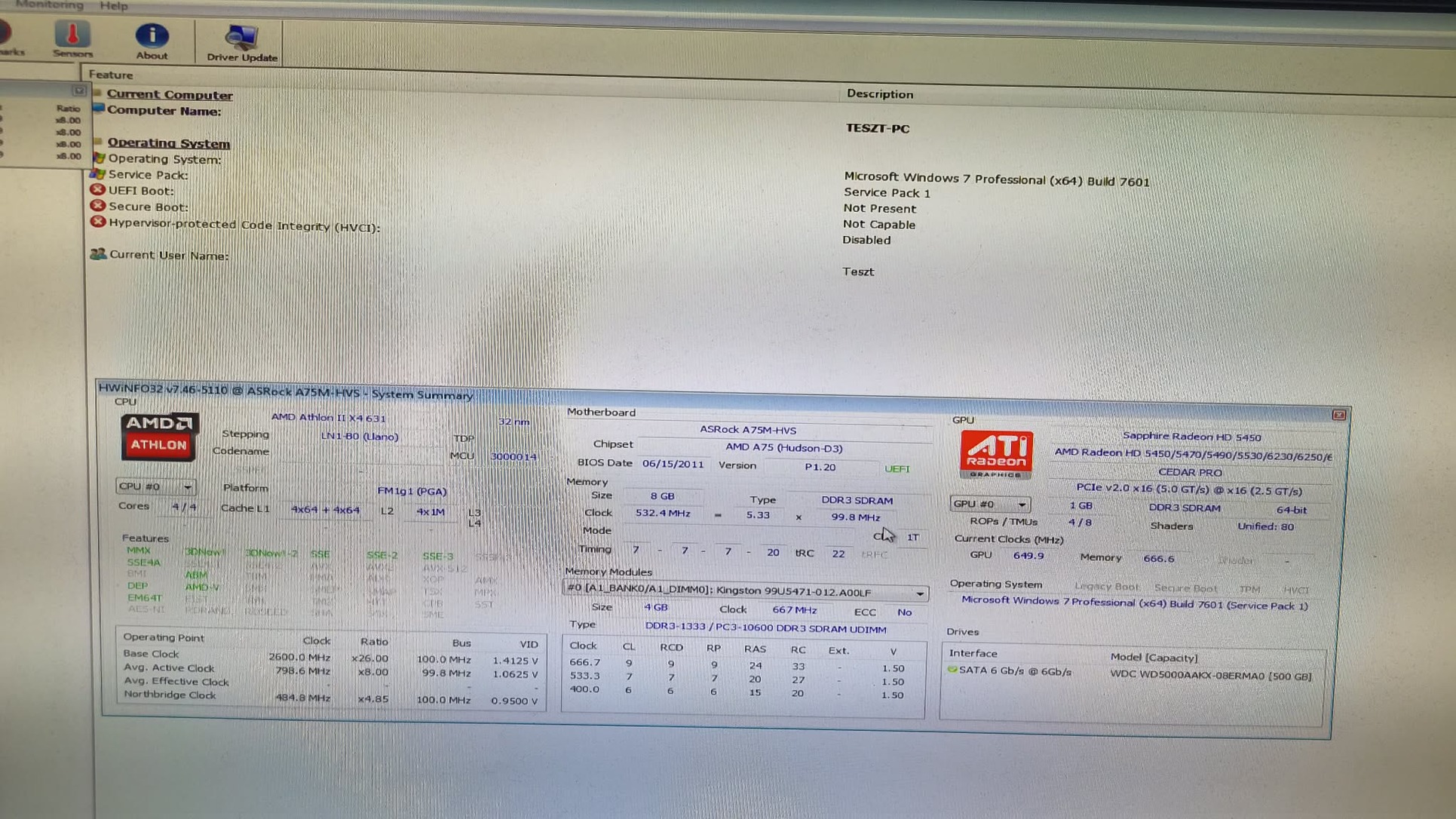1456x819 pixels.
Task: Click red X icon beside UEFI Boot
Action: [x=97, y=190]
